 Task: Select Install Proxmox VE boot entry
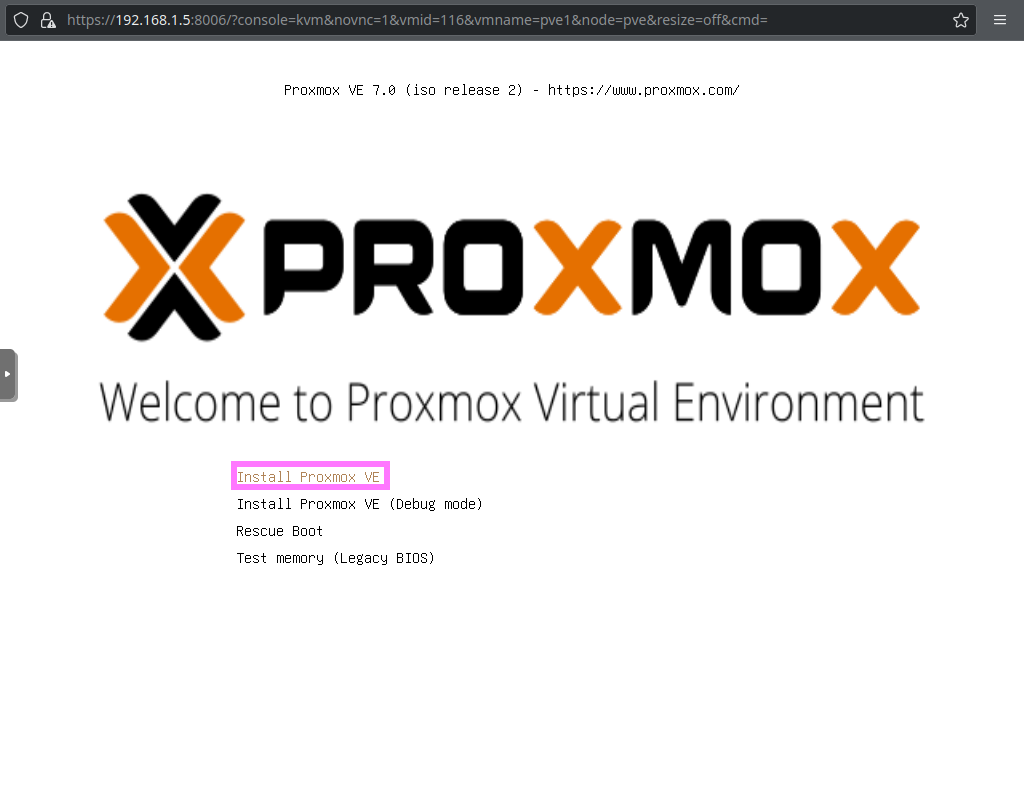(x=310, y=476)
